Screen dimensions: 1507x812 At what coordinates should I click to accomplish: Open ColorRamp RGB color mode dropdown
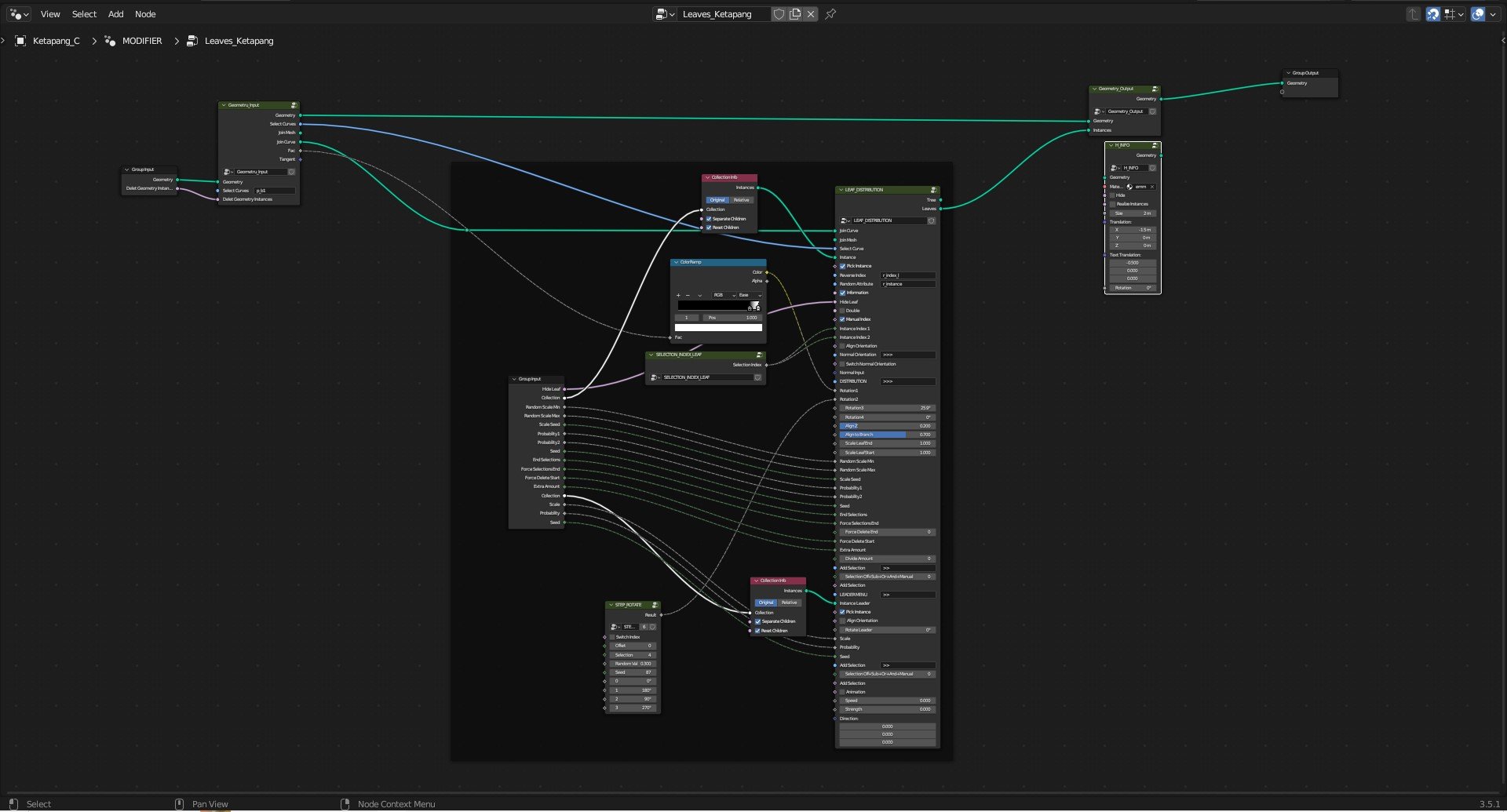(x=724, y=295)
